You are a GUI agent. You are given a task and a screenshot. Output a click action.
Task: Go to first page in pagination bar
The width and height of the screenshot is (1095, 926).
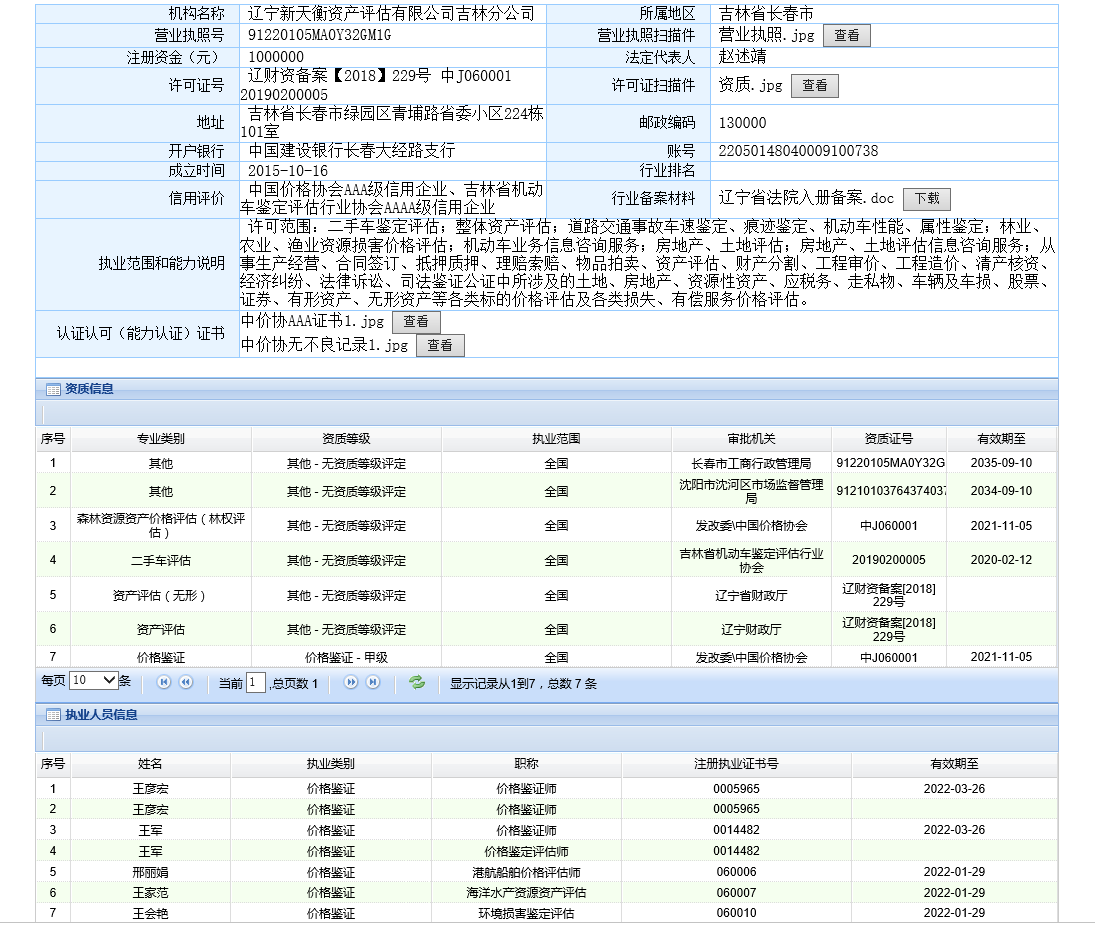(163, 682)
